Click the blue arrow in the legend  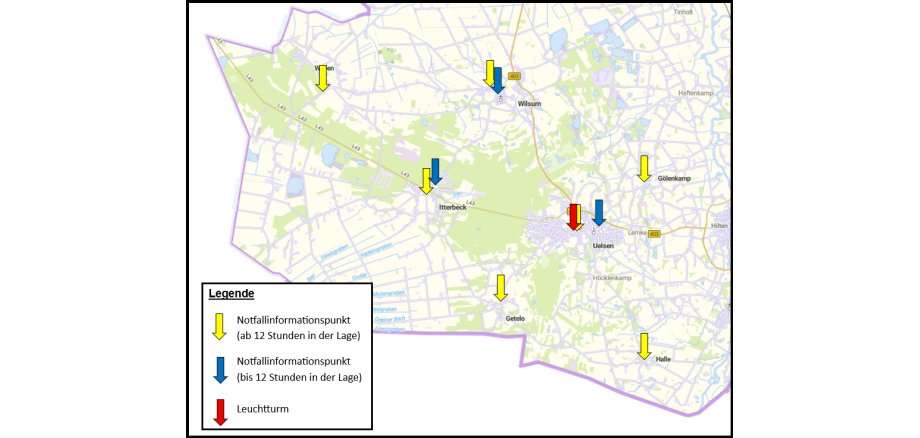pyautogui.click(x=220, y=369)
